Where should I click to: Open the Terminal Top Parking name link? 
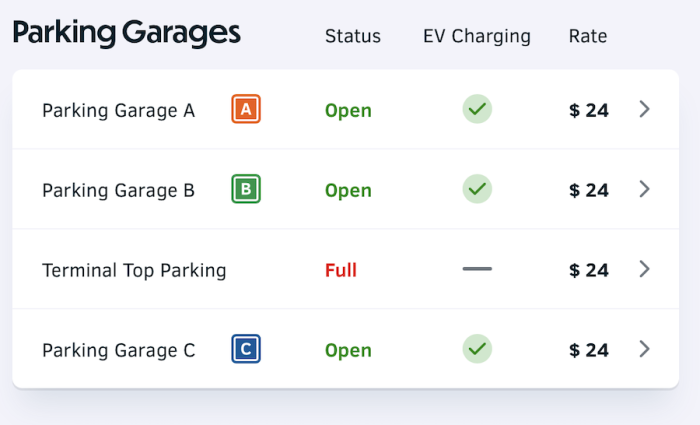[x=134, y=270]
